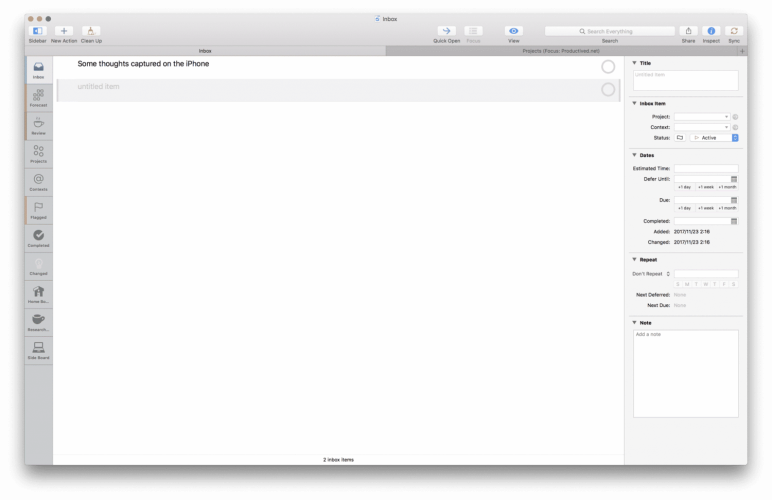Collapse the Dates inspector section
Image resolution: width=772 pixels, height=500 pixels.
634,155
